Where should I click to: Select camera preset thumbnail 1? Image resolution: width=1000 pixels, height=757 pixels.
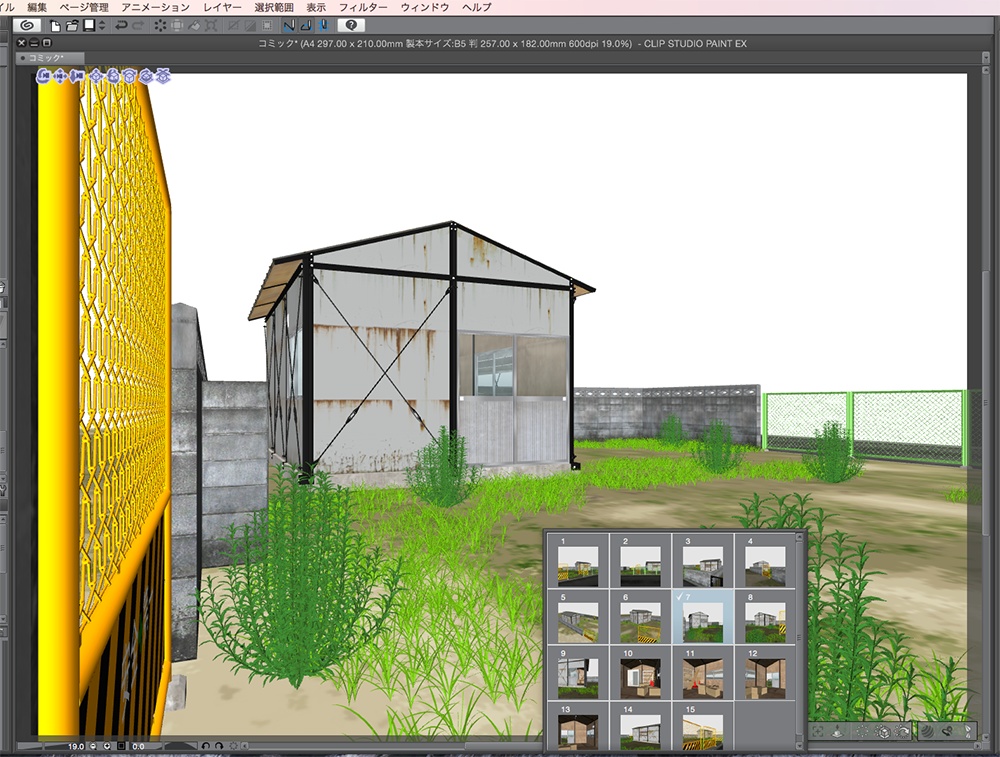coord(578,561)
